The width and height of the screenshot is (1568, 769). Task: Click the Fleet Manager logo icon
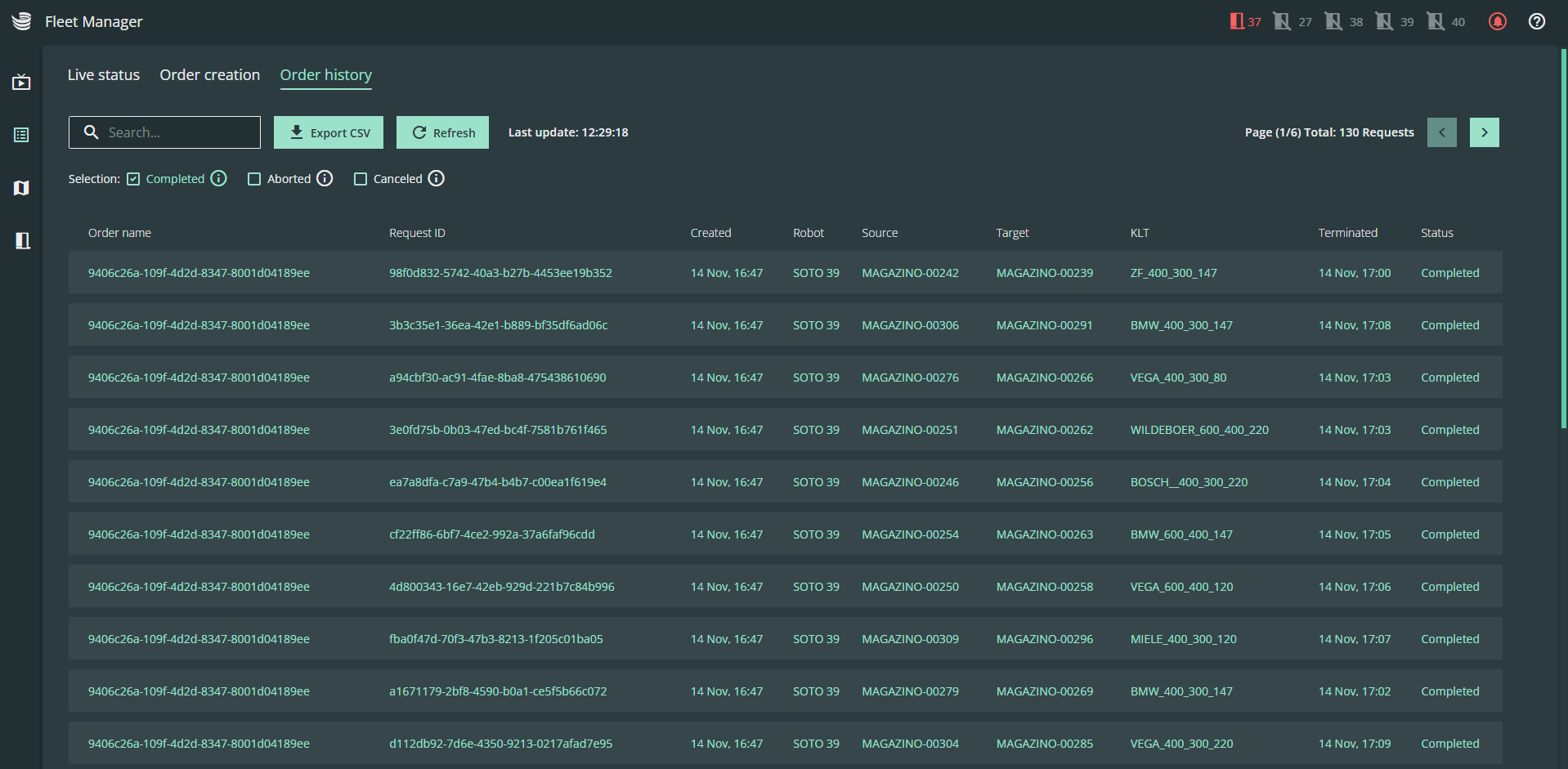click(x=21, y=21)
